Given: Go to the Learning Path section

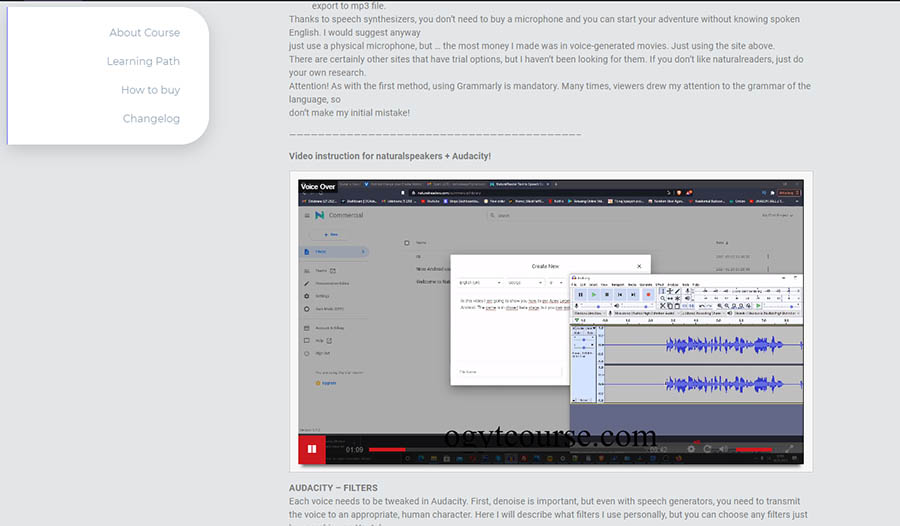Looking at the screenshot, I should (143, 61).
